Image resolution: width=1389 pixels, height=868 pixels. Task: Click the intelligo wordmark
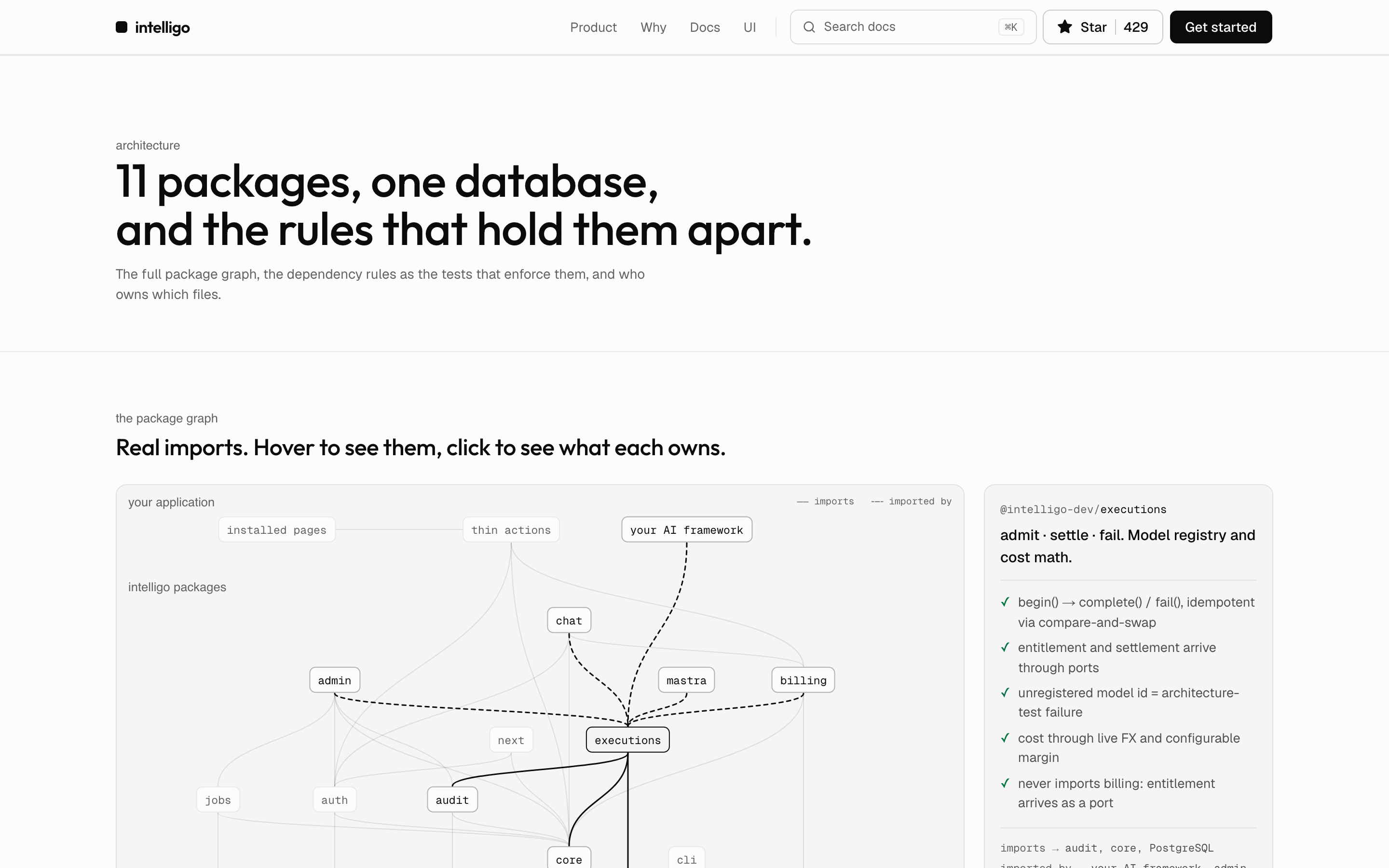pyautogui.click(x=162, y=27)
